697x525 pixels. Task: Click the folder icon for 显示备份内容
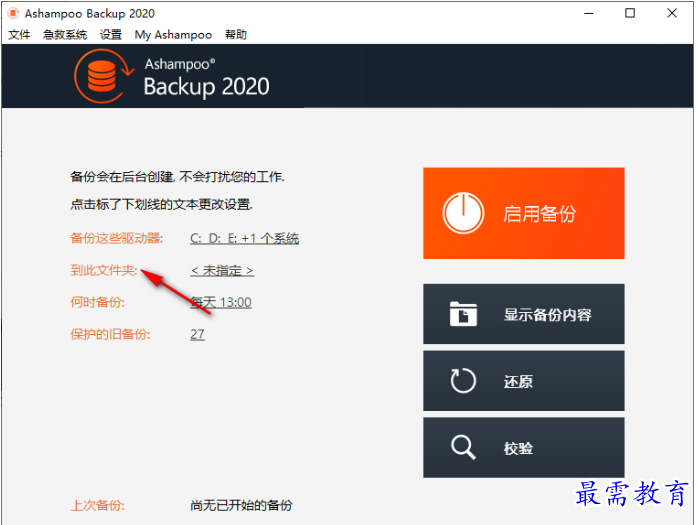point(463,314)
